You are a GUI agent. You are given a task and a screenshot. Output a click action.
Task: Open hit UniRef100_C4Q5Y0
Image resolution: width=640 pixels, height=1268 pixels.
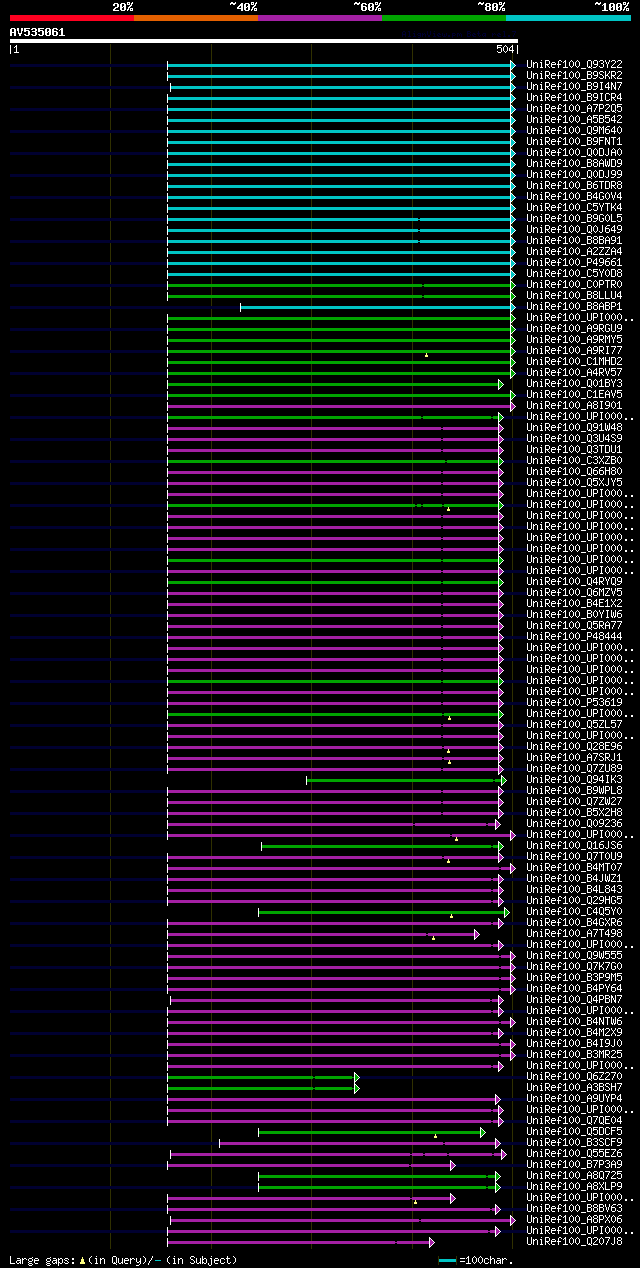(x=574, y=911)
